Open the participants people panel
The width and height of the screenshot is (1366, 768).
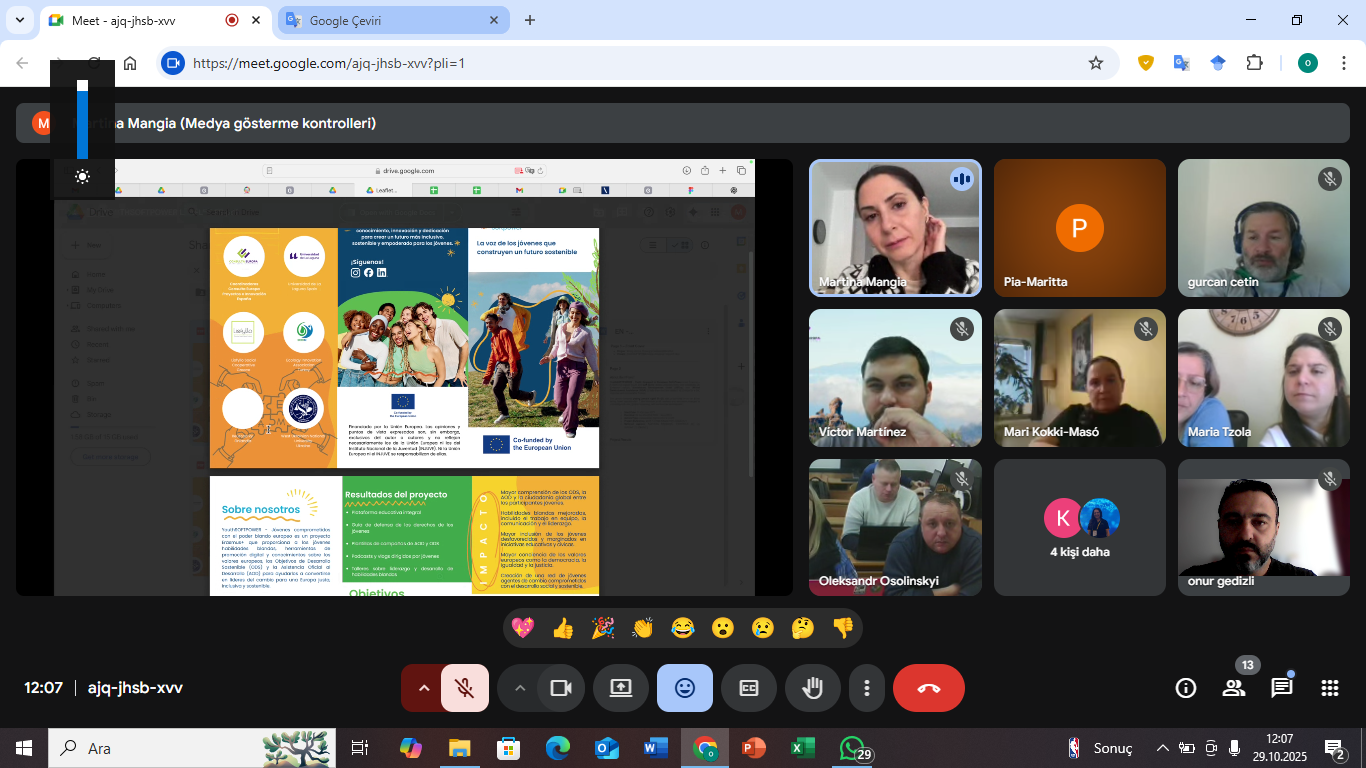[1234, 688]
